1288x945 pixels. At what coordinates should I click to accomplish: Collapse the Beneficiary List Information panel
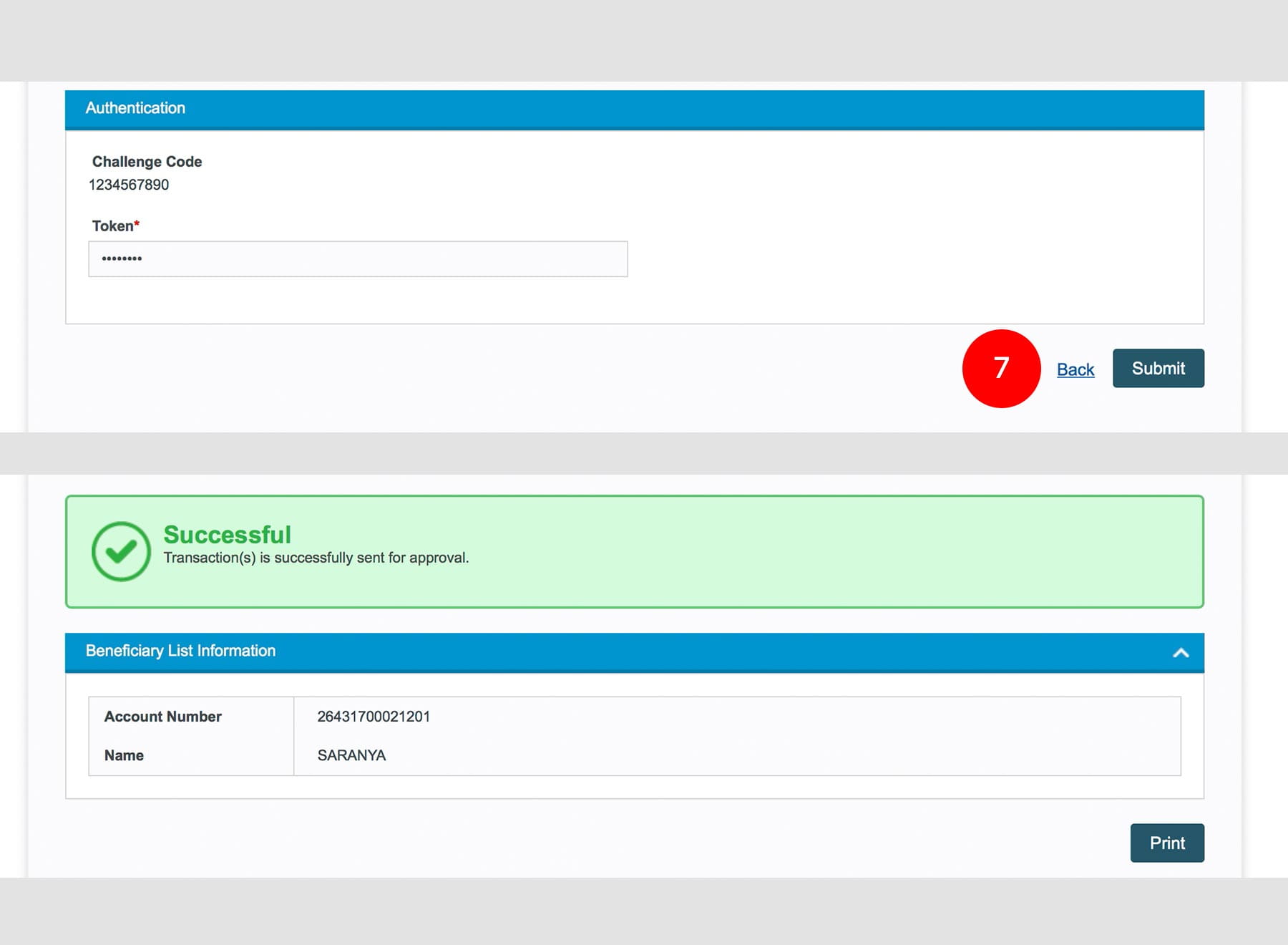coord(1180,652)
